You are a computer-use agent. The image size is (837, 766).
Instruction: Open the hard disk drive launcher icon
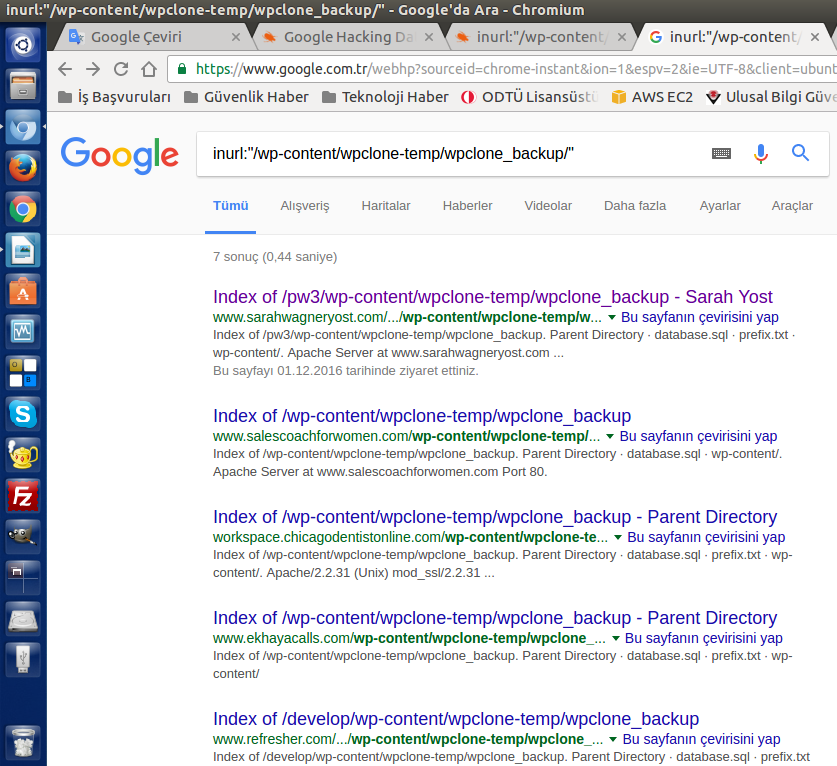(x=23, y=619)
